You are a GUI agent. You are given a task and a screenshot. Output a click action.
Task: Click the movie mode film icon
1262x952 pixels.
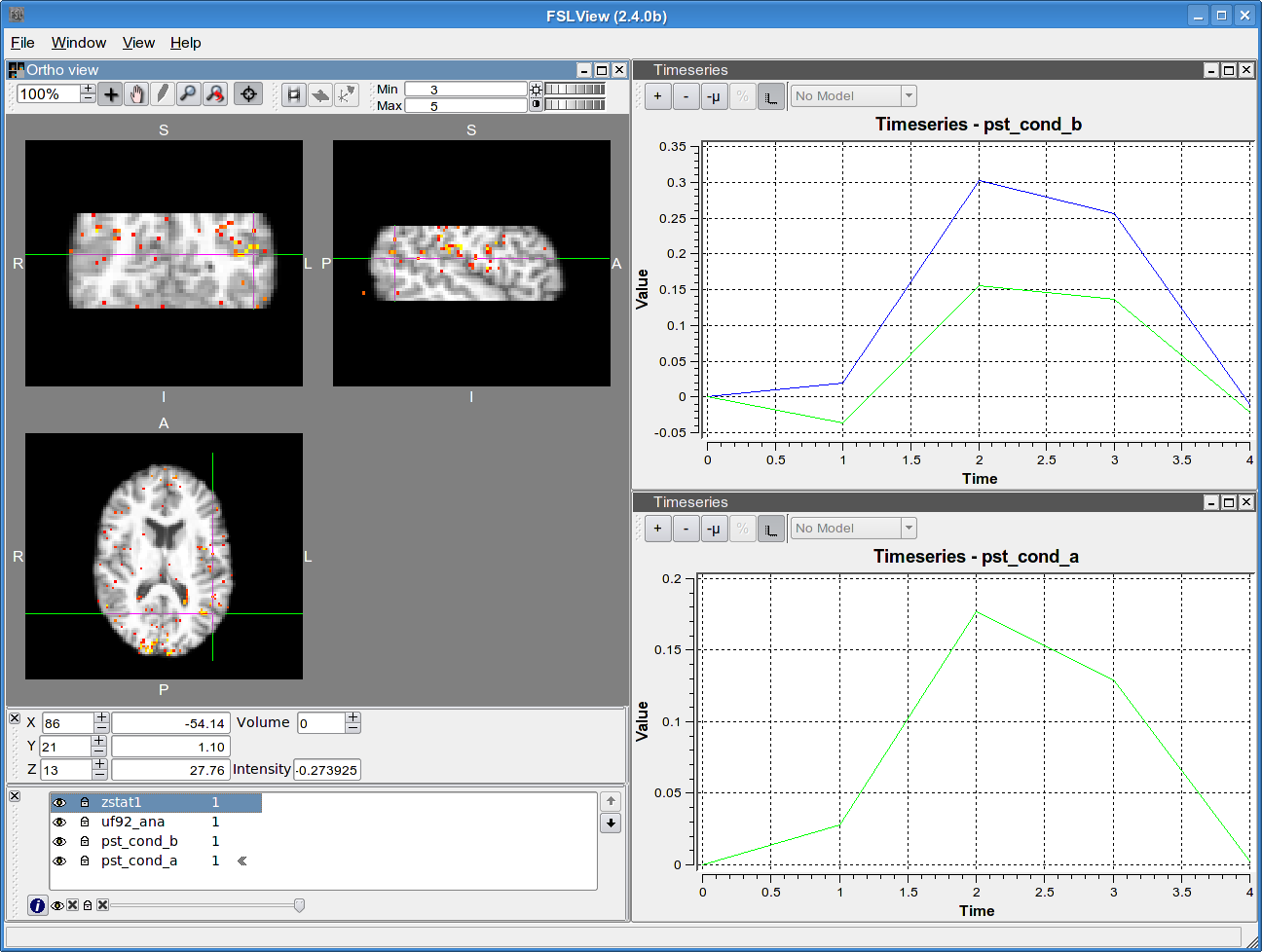(x=294, y=95)
